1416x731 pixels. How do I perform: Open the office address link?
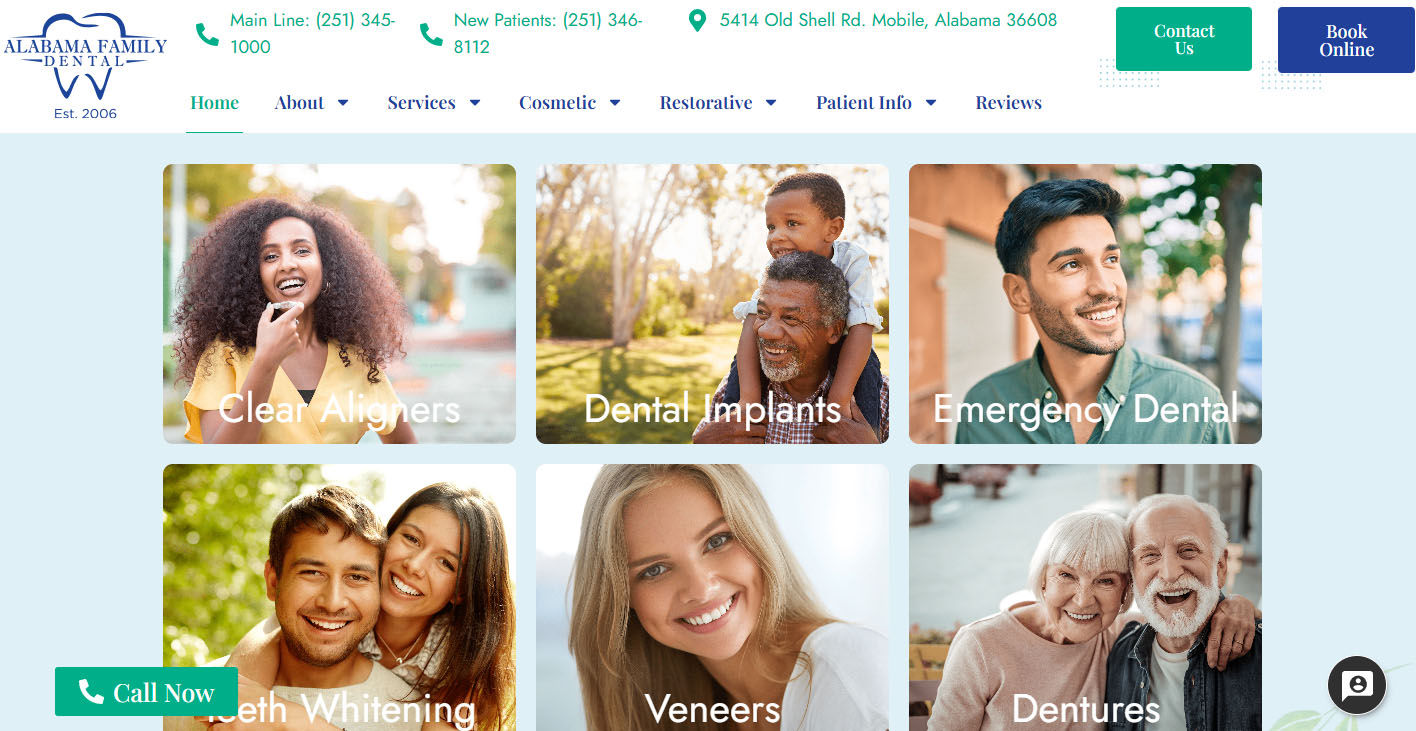tap(888, 20)
